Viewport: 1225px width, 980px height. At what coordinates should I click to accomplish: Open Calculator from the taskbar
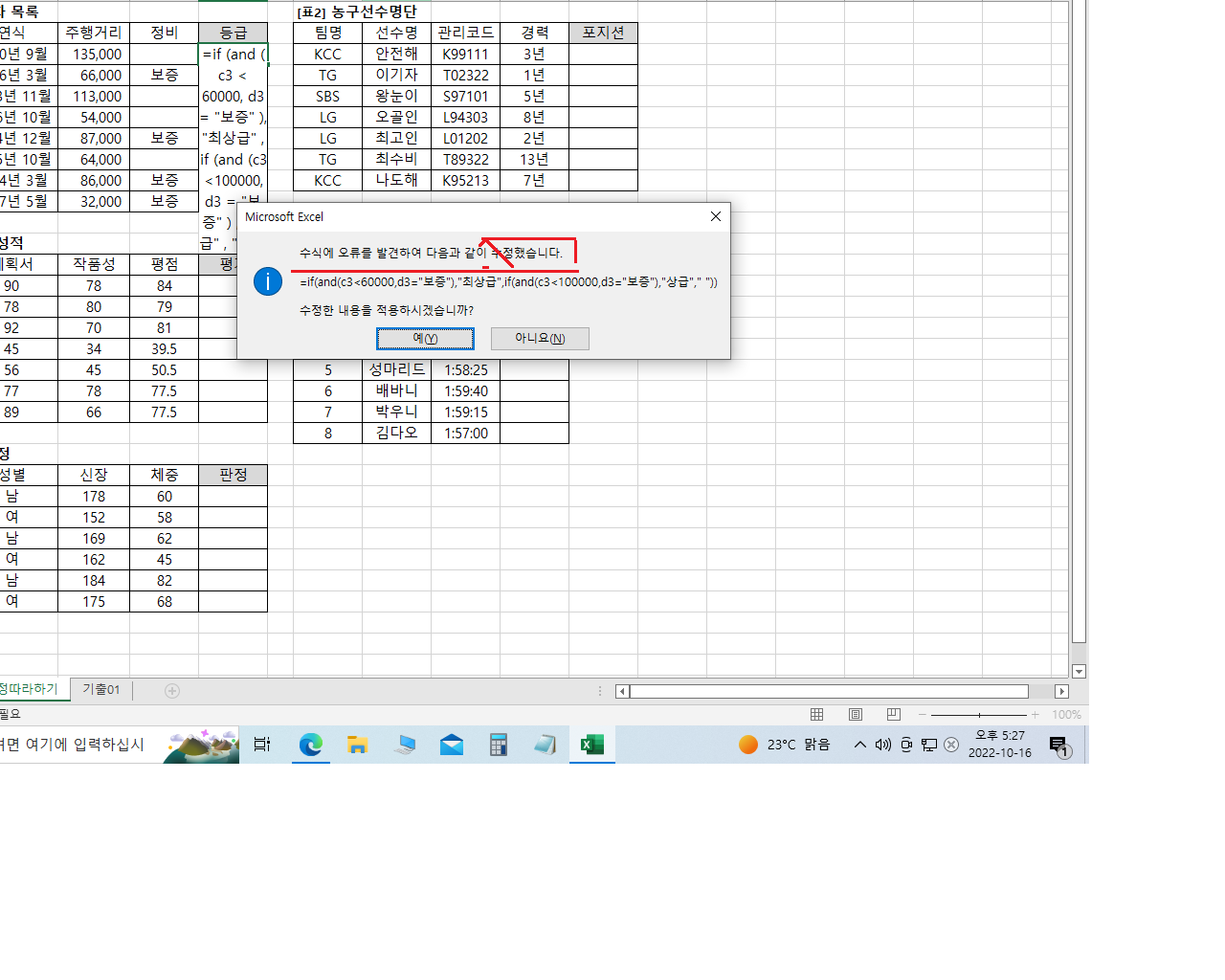[x=498, y=745]
